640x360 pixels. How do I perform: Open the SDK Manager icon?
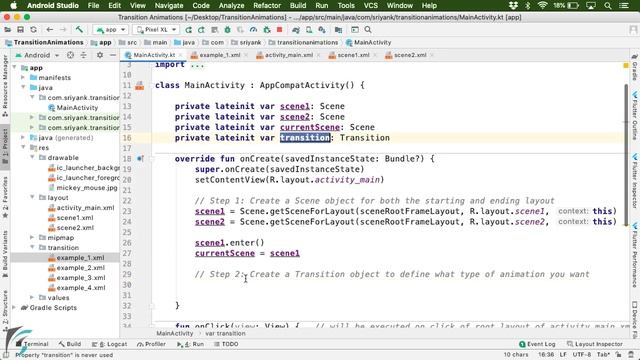[x=322, y=30]
